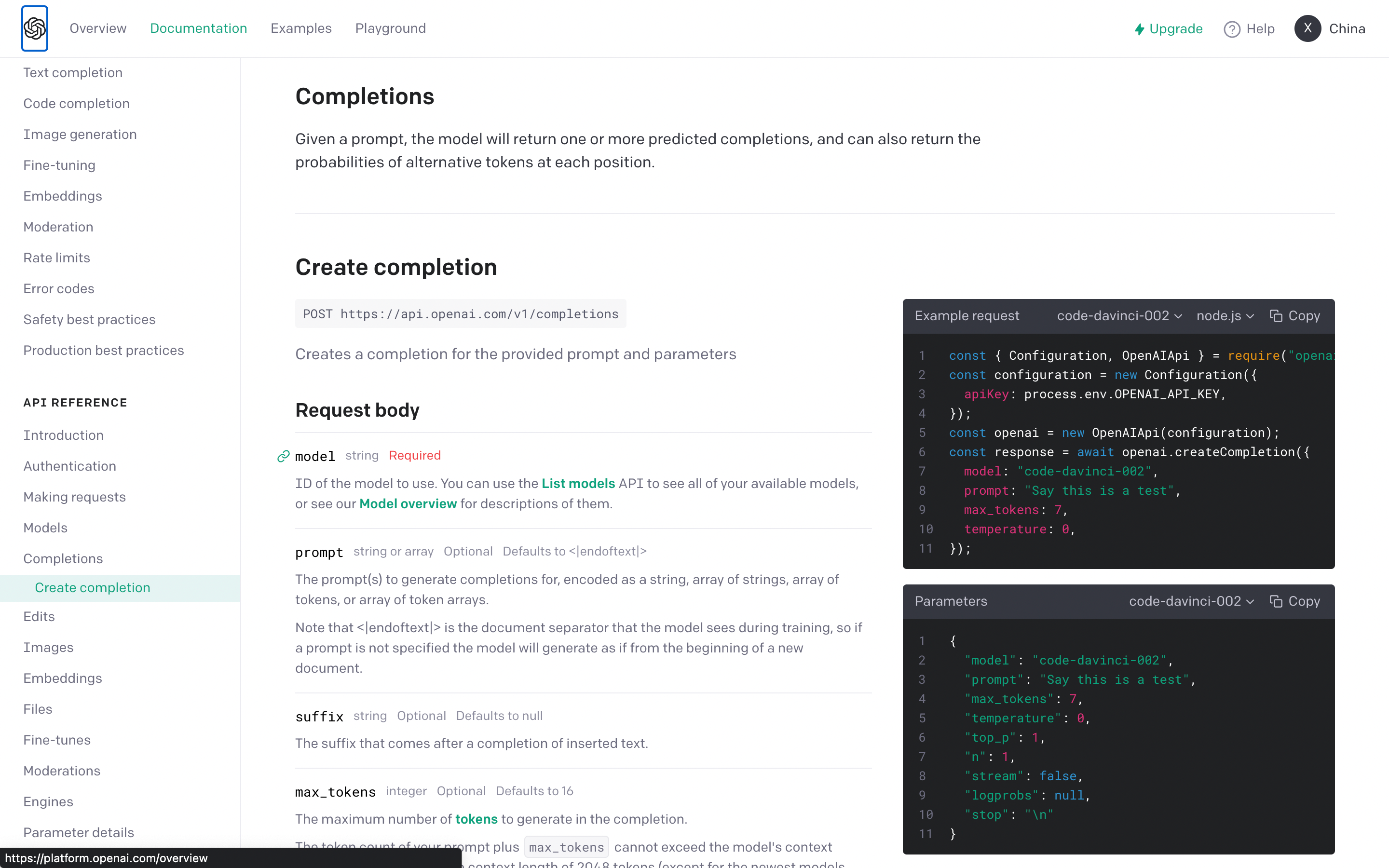Open Rate limits page
1389x868 pixels.
[56, 258]
